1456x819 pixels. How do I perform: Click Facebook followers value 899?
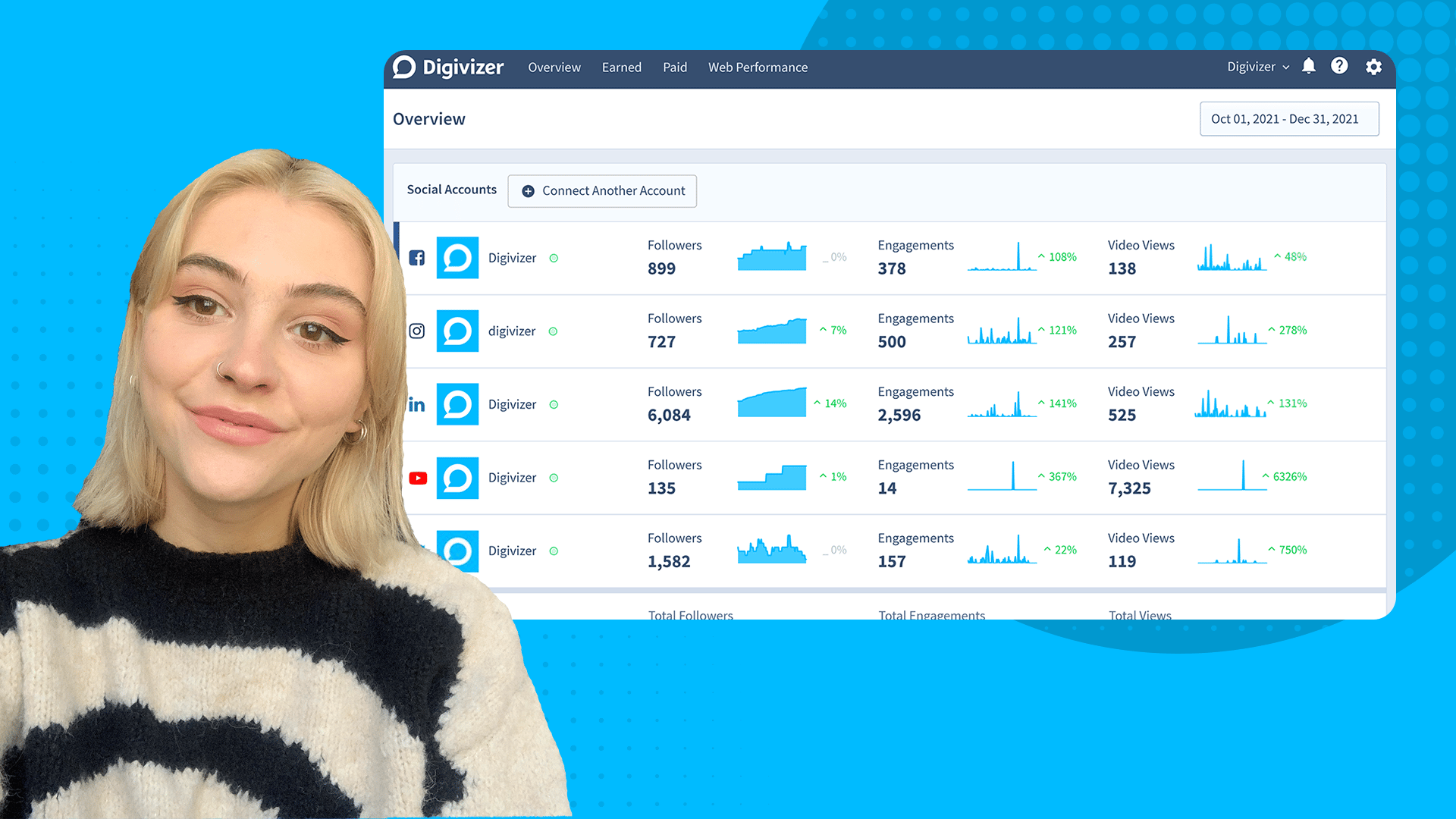click(661, 268)
